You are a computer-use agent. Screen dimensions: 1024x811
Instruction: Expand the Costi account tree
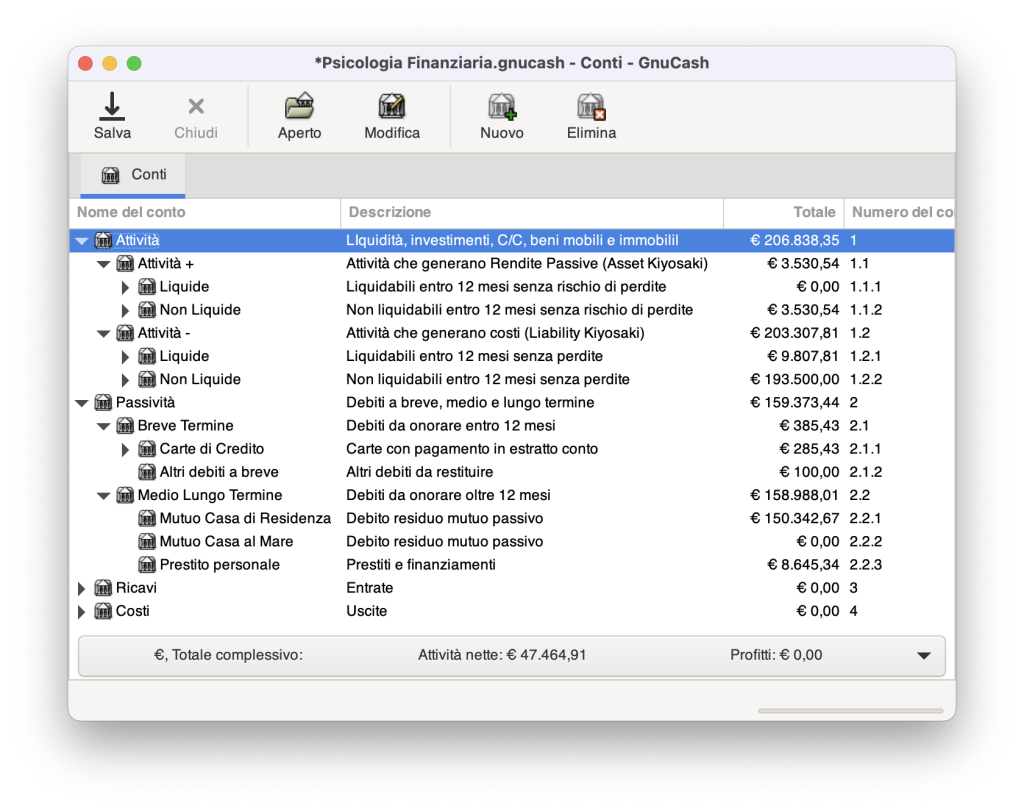coord(82,612)
